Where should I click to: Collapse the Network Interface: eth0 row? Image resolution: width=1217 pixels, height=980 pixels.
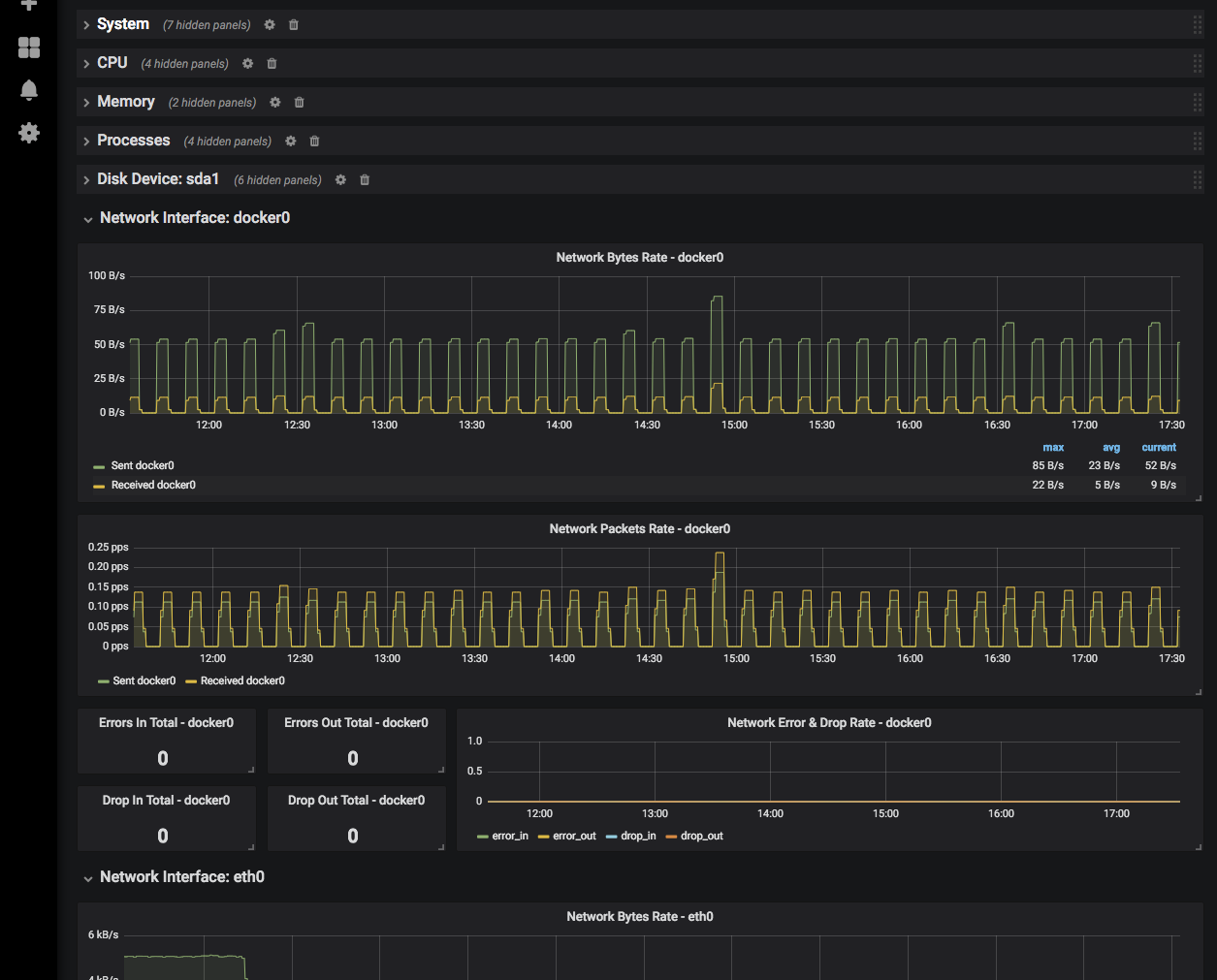click(x=181, y=877)
